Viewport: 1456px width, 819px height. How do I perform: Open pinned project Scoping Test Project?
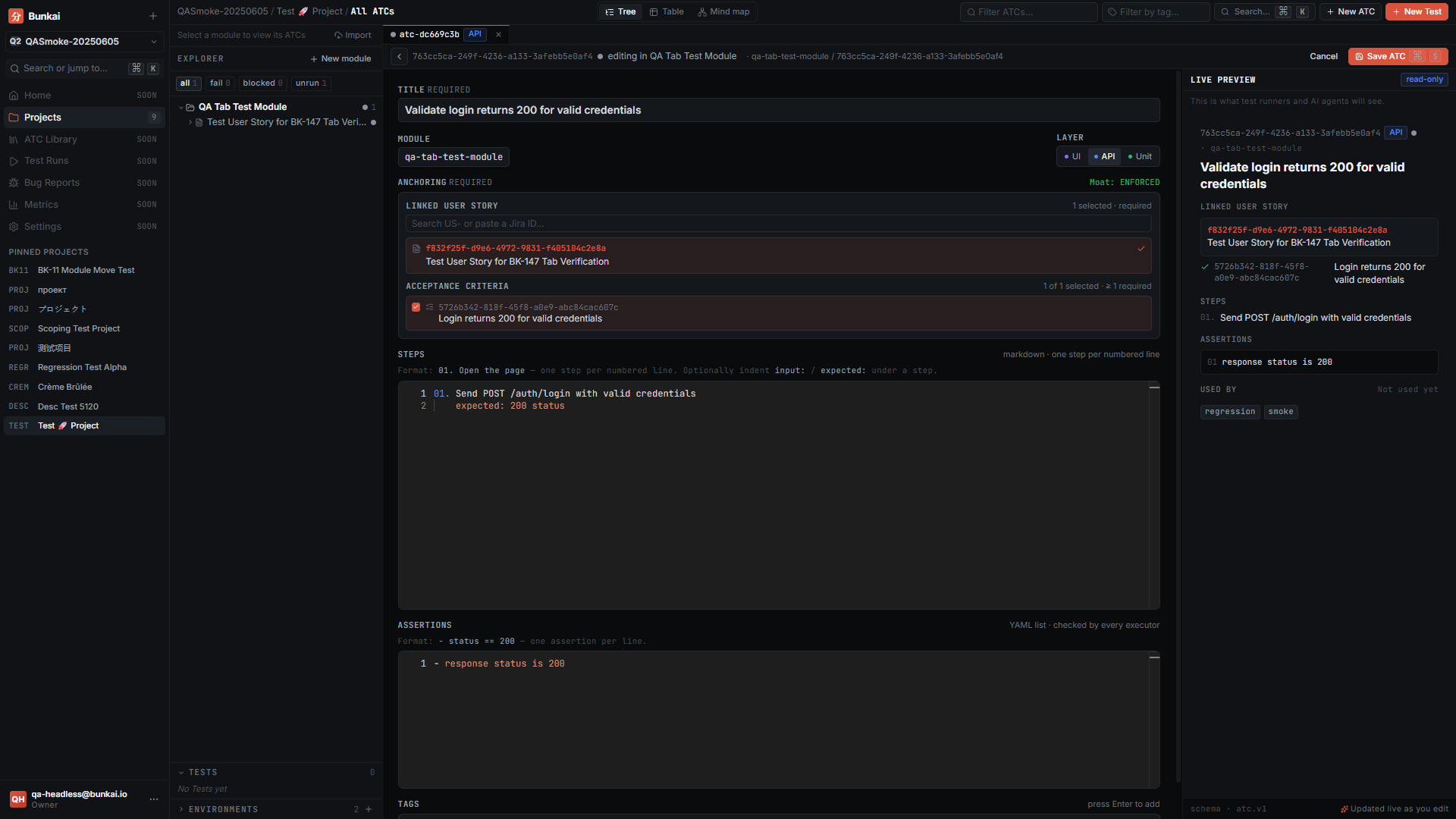point(84,329)
